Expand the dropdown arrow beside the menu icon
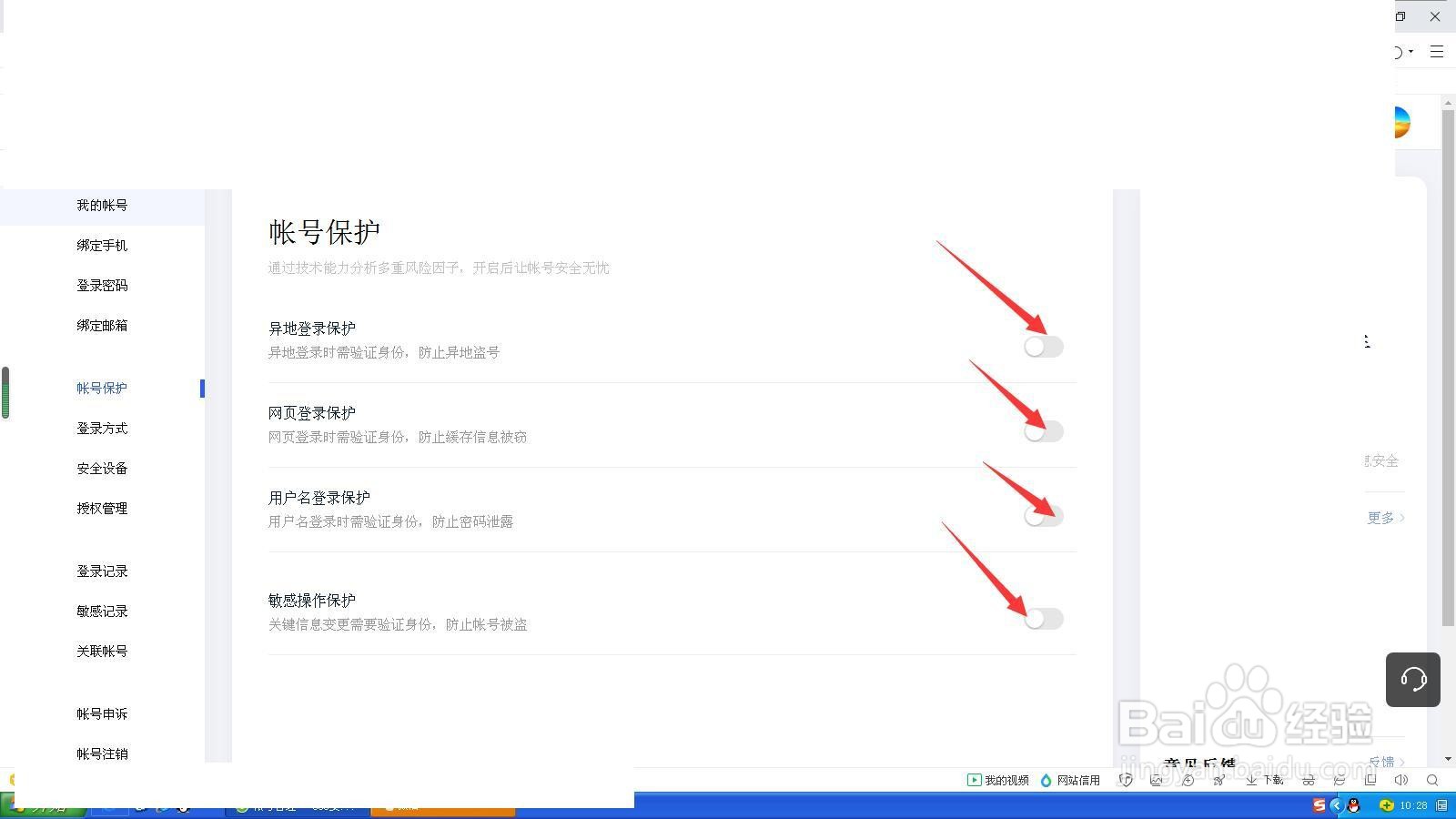 click(x=1411, y=52)
